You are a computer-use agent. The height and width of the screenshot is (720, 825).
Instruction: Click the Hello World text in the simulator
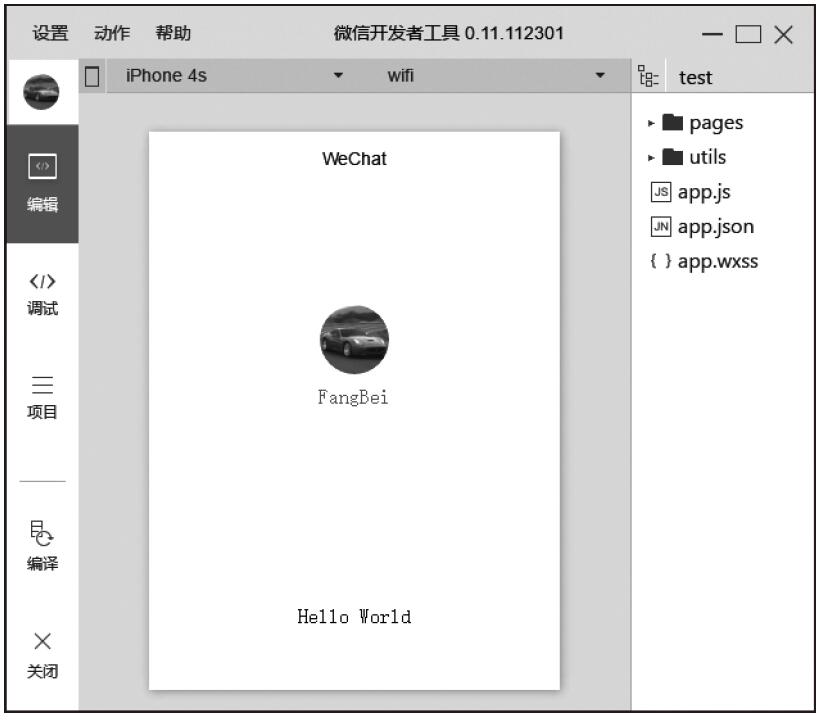pos(354,617)
